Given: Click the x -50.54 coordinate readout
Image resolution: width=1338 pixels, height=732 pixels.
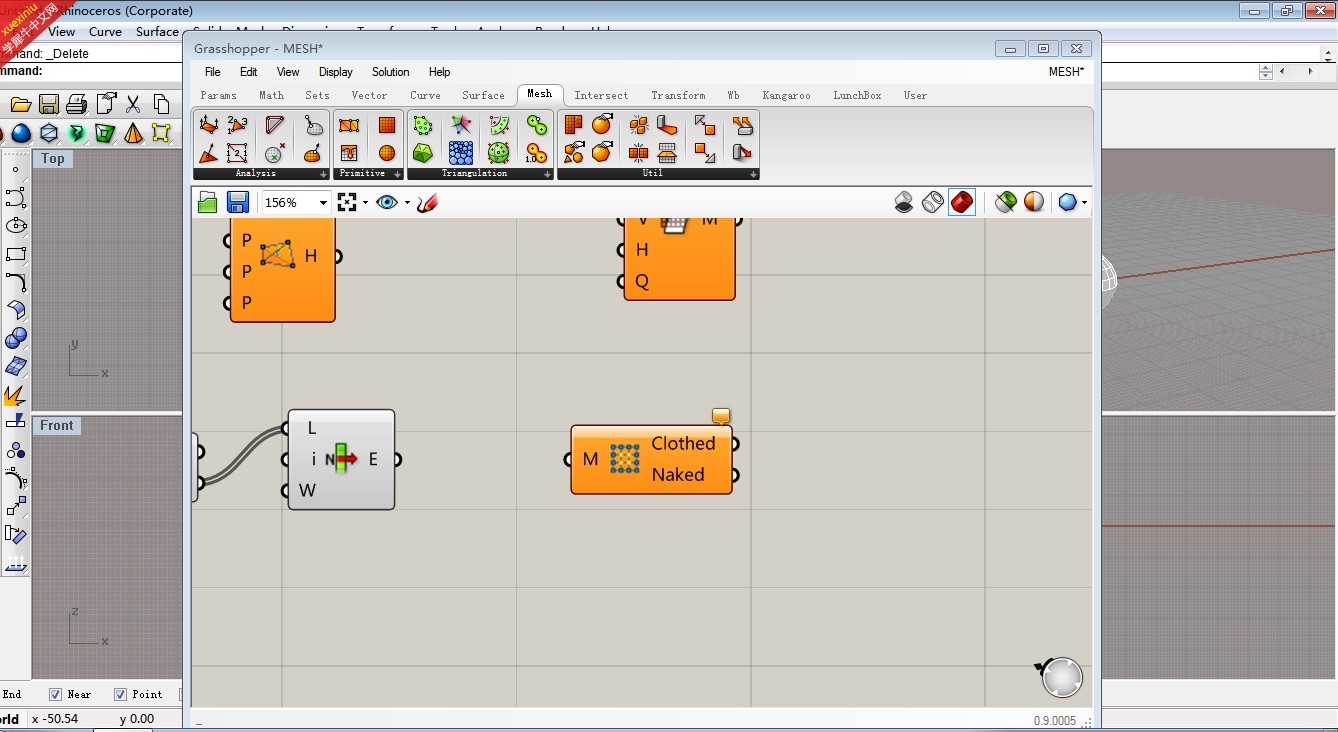Looking at the screenshot, I should [x=55, y=718].
